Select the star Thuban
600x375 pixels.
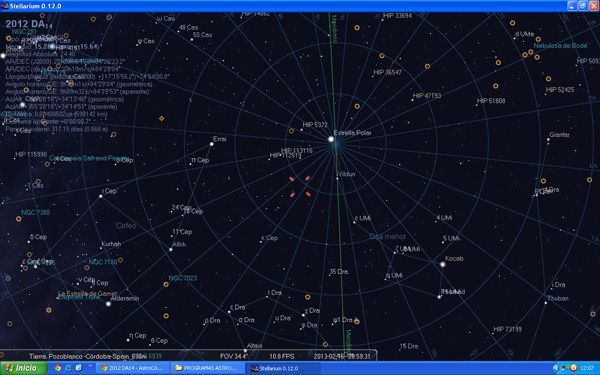point(546,303)
